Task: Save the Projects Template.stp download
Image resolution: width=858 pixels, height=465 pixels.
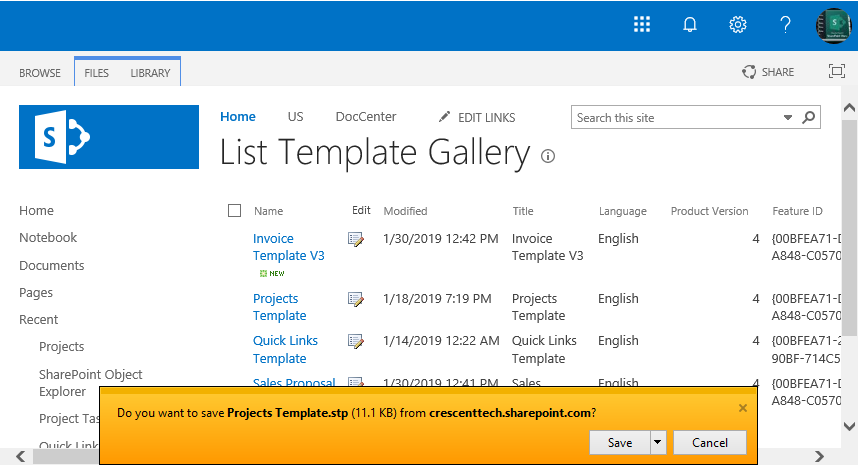Action: [x=620, y=442]
